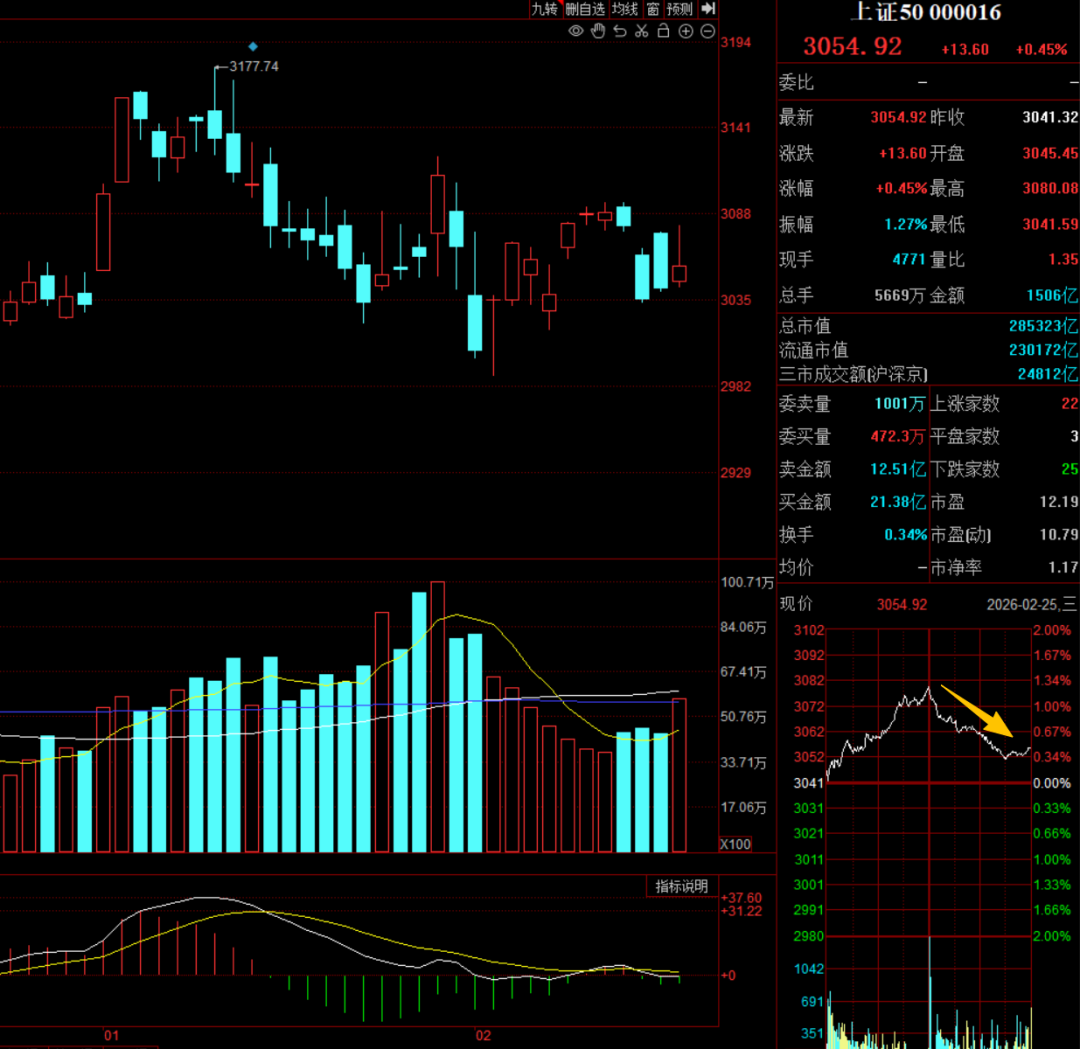Click the +37.60 MACD axis value
The image size is (1080, 1049).
click(741, 897)
